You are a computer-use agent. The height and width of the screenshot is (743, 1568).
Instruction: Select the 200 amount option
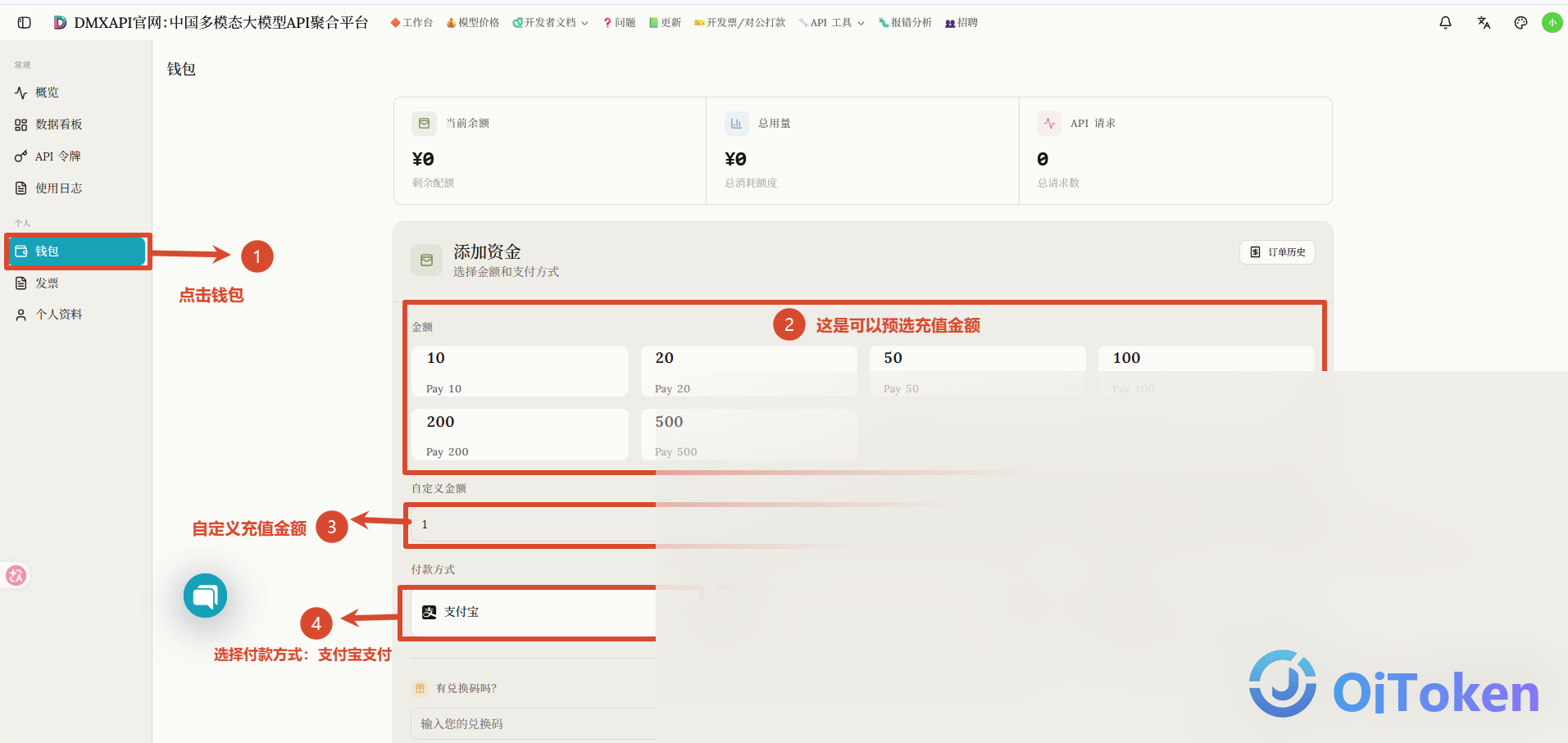pyautogui.click(x=520, y=435)
